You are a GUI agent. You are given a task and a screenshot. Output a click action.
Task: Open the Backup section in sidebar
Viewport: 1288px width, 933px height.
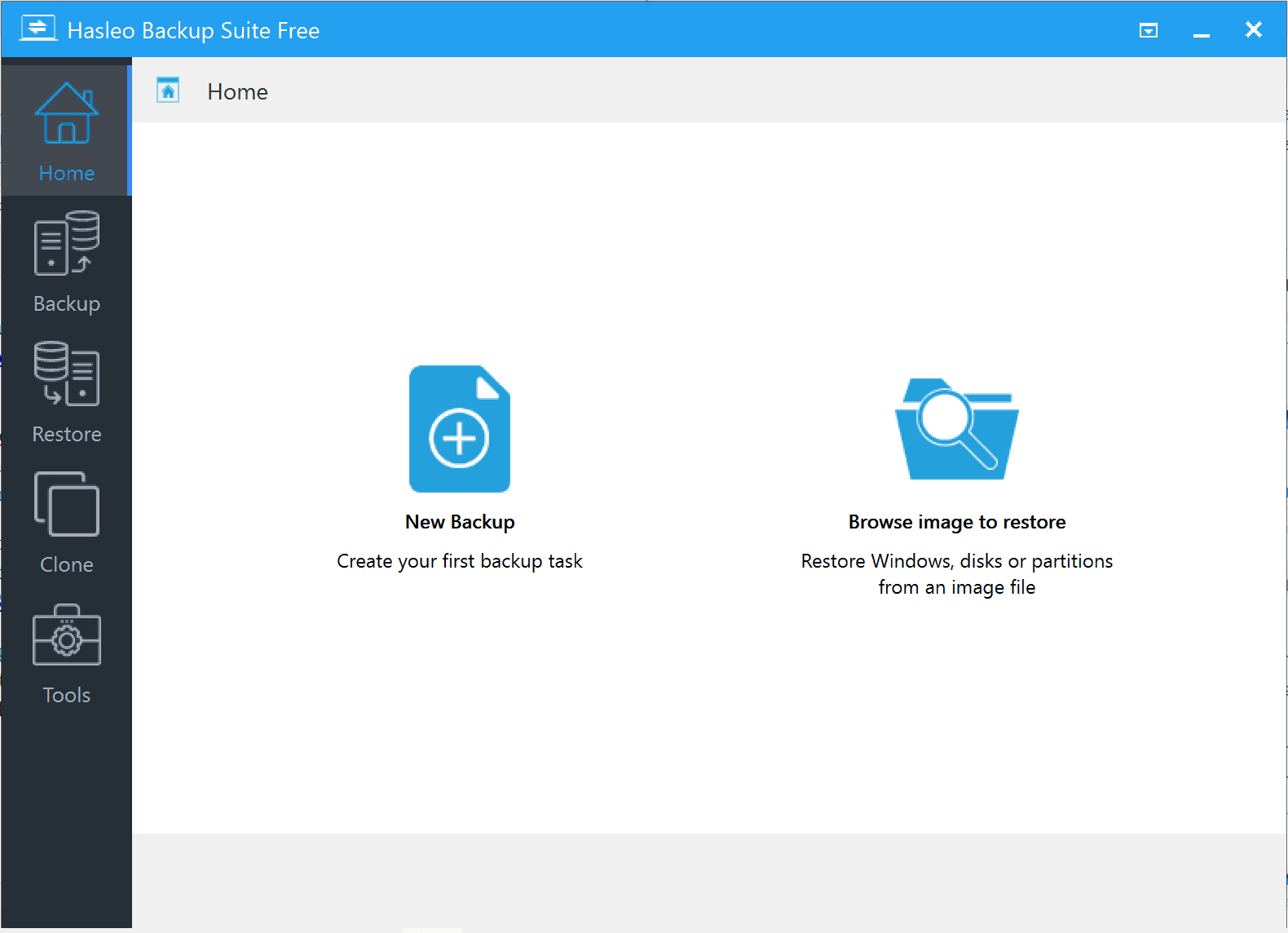click(x=66, y=261)
